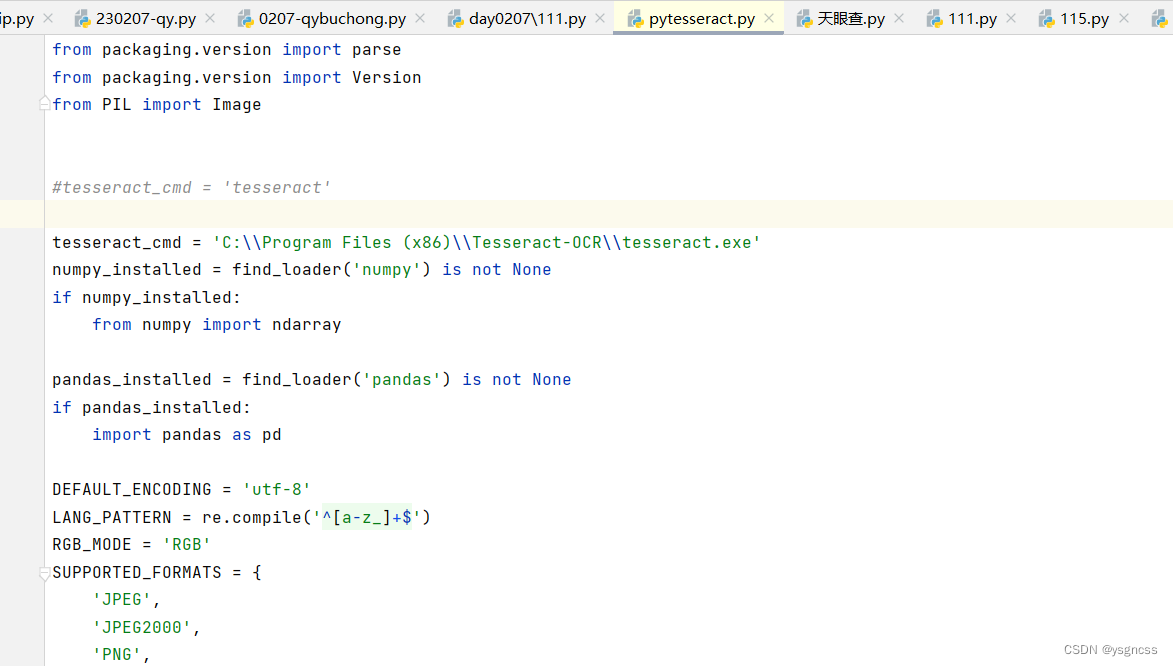Click the 'JPEG2000' format entry
Viewport: 1173px width, 666px height.
tap(142, 627)
